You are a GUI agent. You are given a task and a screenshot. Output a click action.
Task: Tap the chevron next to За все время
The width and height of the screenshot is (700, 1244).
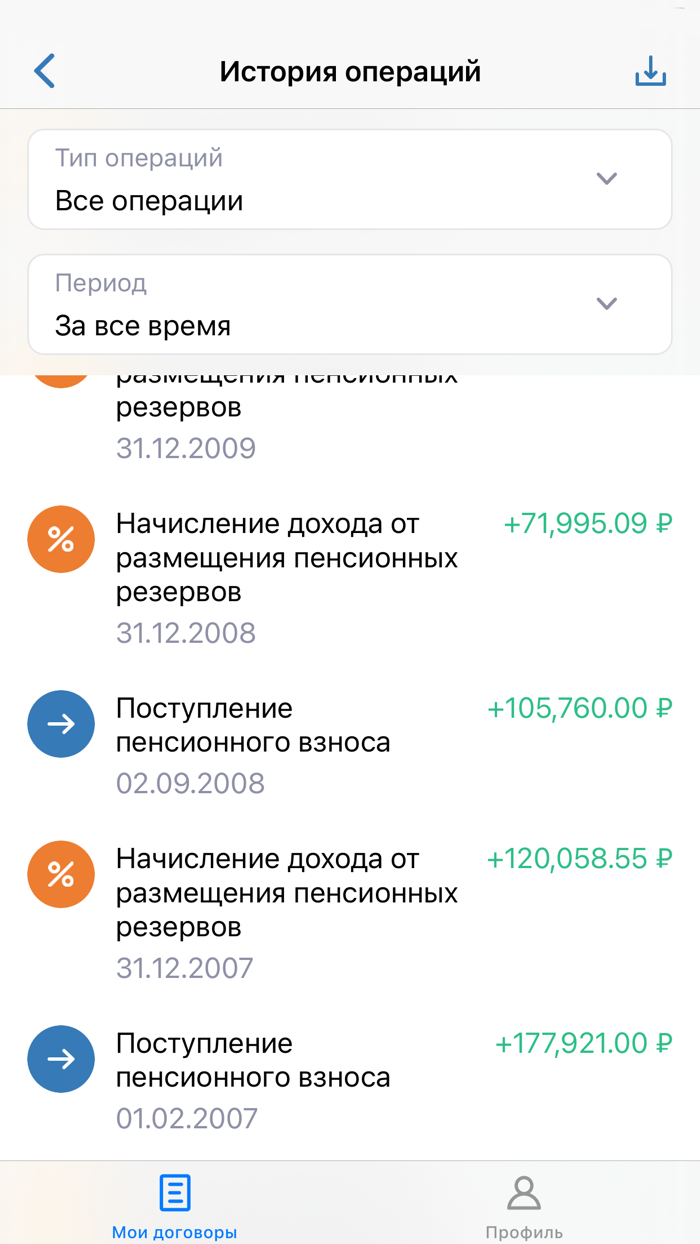point(606,303)
